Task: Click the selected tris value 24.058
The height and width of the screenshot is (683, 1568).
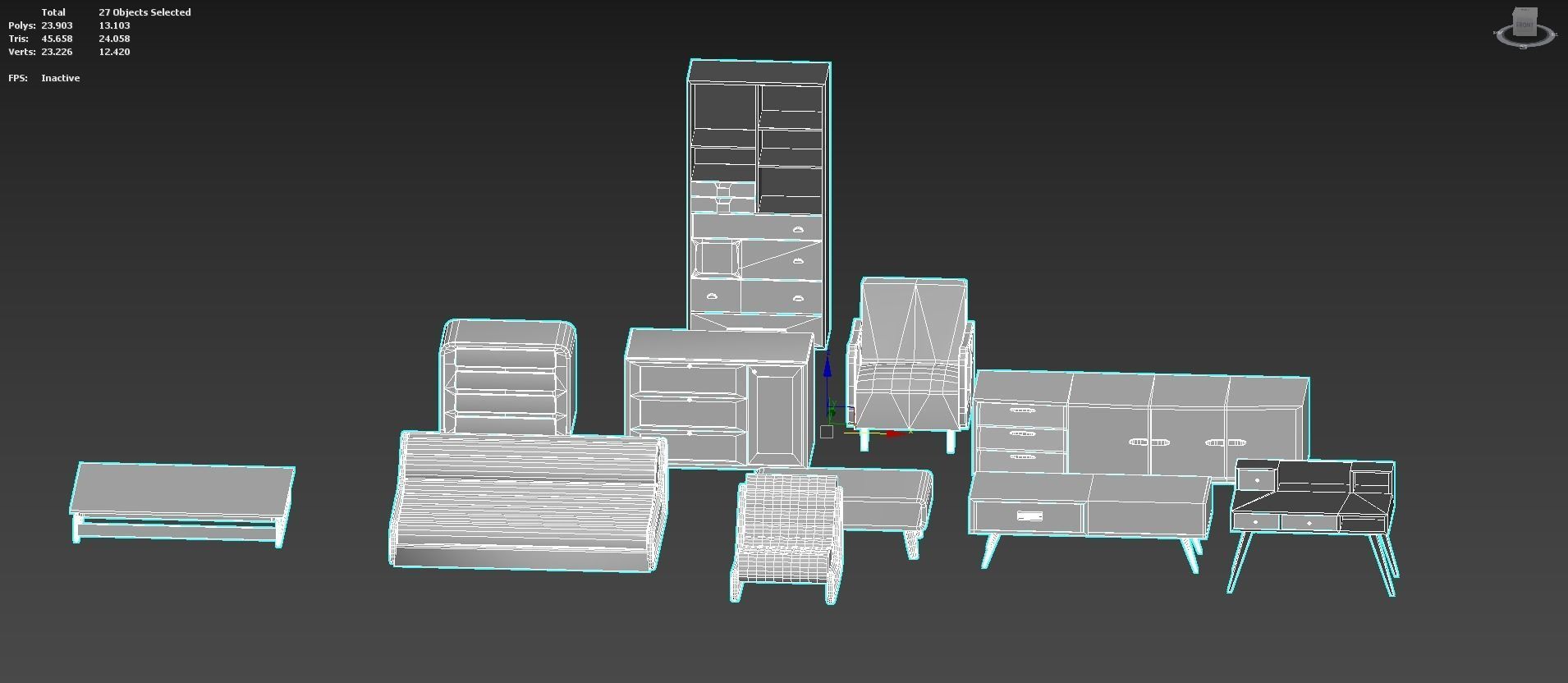Action: [x=114, y=39]
